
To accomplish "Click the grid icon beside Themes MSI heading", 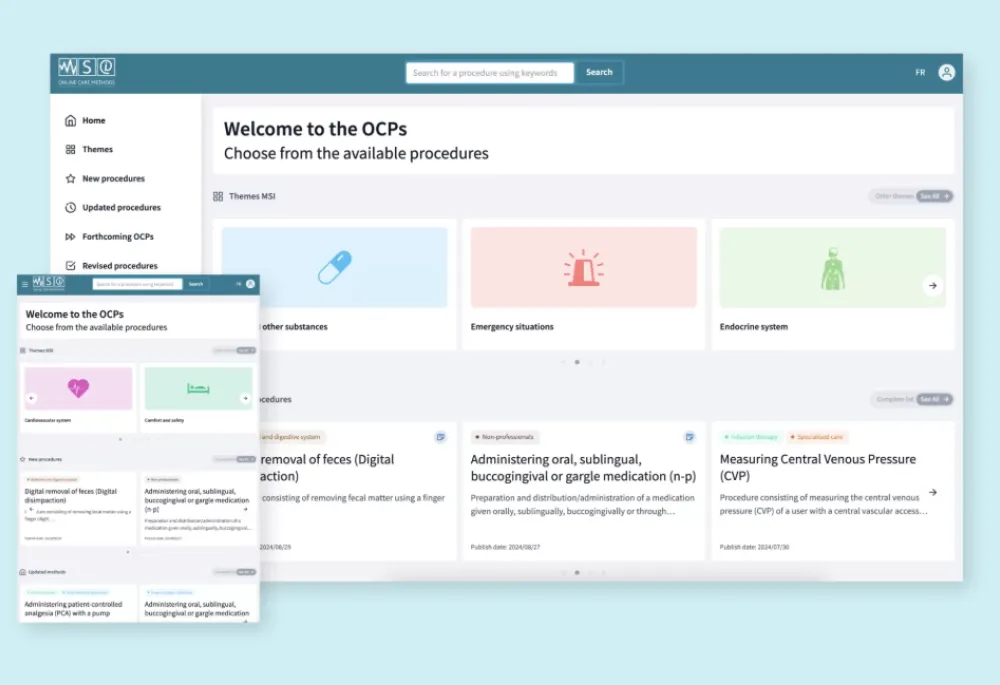I will tap(218, 196).
